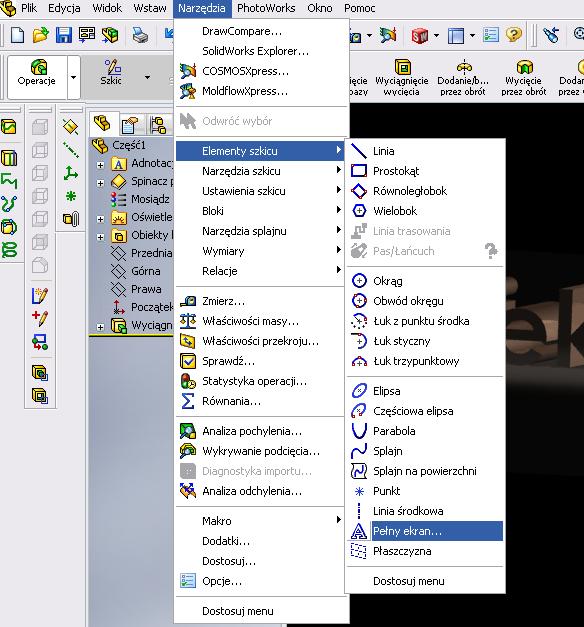Open the Wymiary submenu
The height and width of the screenshot is (627, 584).
tap(260, 251)
